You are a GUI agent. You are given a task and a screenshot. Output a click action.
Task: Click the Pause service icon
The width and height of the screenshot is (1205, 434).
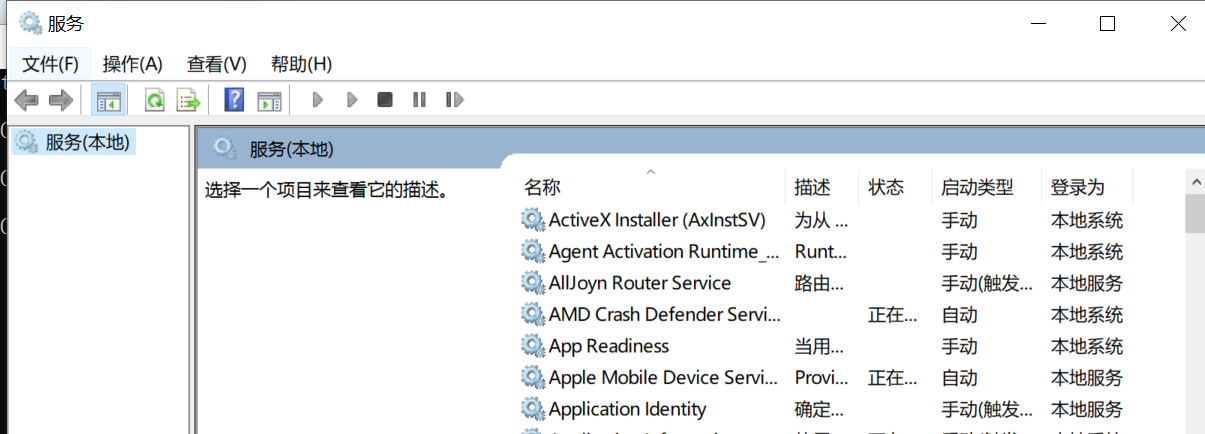click(419, 100)
